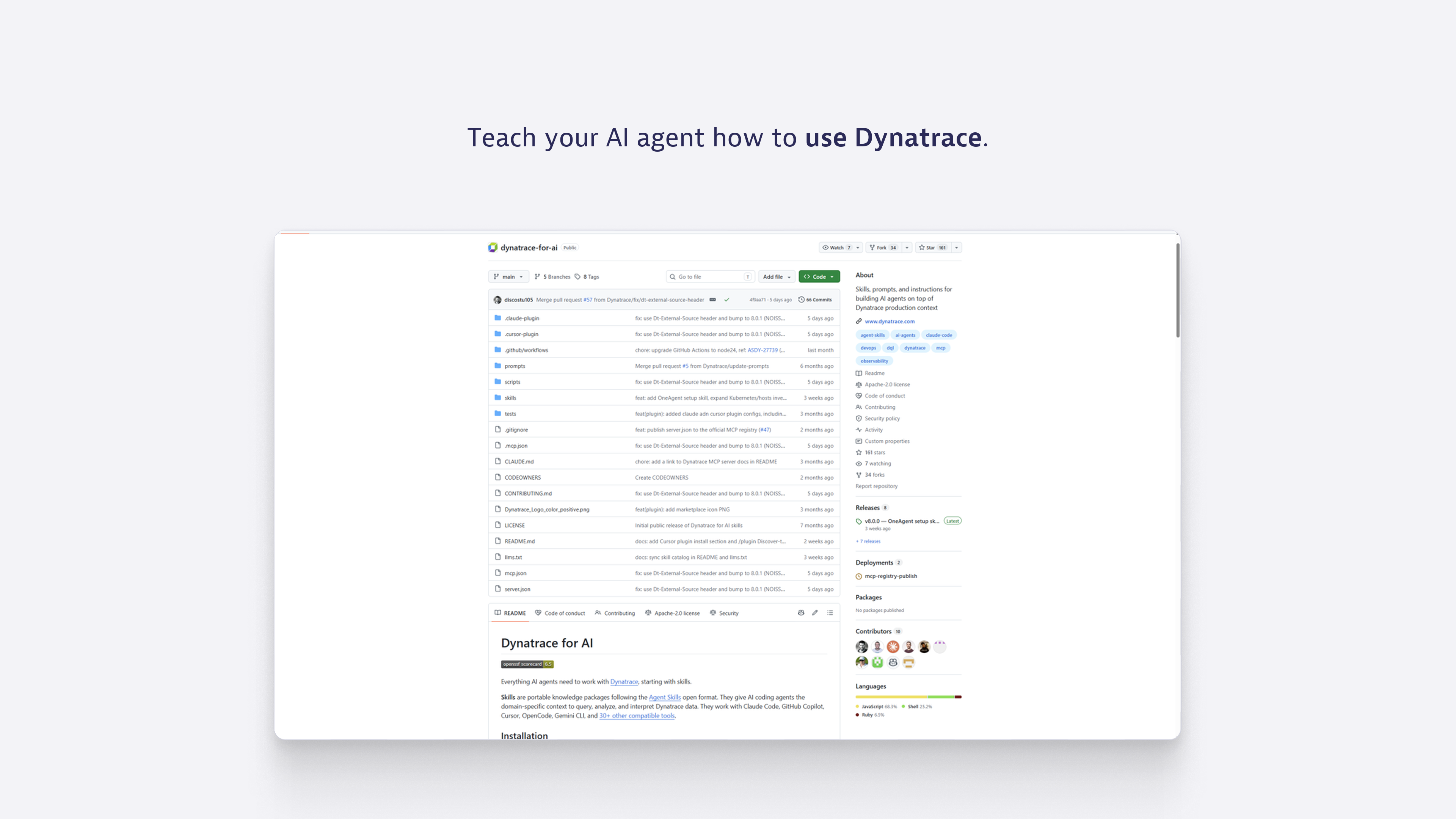Open the green Code dropdown

[819, 276]
